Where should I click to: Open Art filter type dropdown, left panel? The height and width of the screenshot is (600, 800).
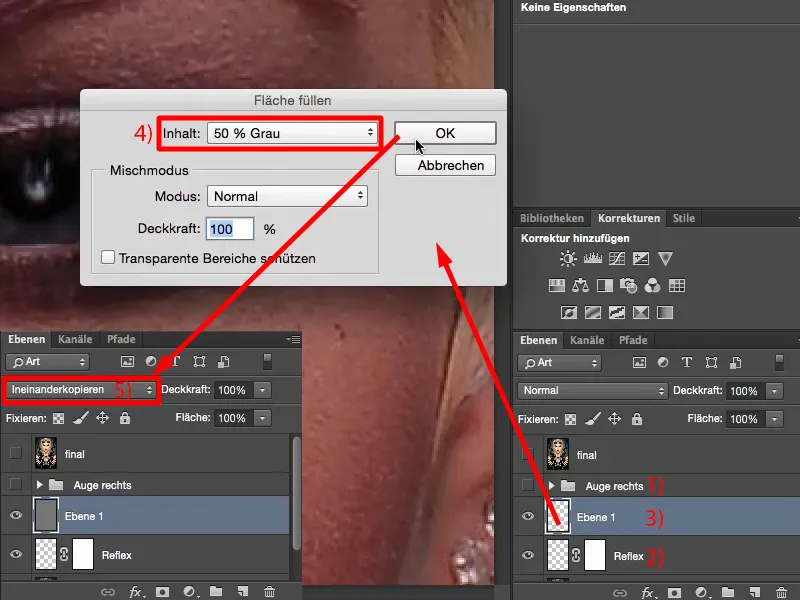point(47,362)
